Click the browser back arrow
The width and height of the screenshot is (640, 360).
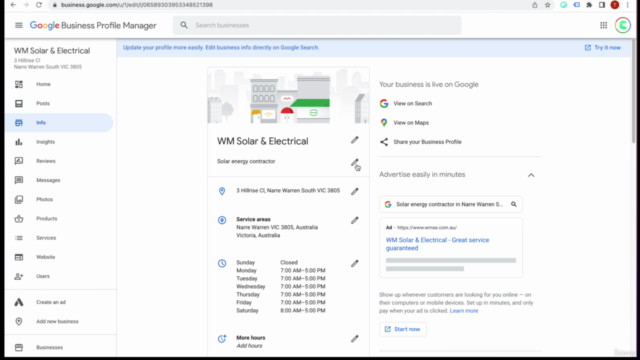pyautogui.click(x=13, y=5)
